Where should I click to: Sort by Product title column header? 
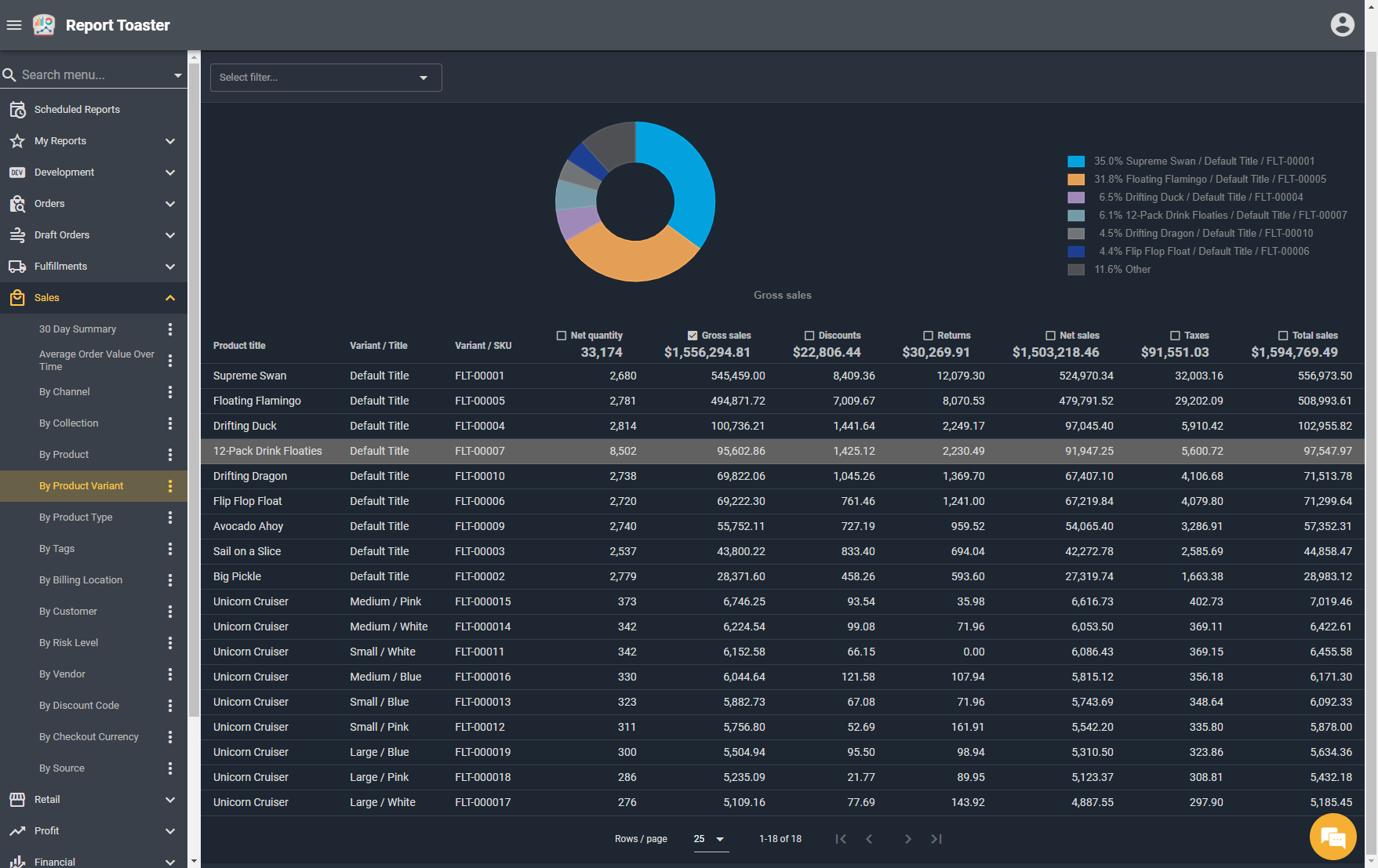[239, 346]
